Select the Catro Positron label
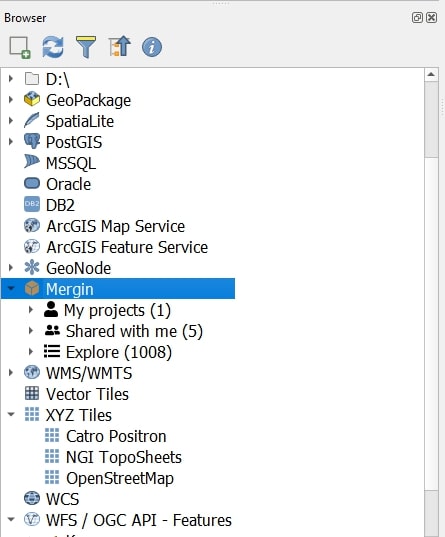Image resolution: width=445 pixels, height=537 pixels. pyautogui.click(x=116, y=436)
